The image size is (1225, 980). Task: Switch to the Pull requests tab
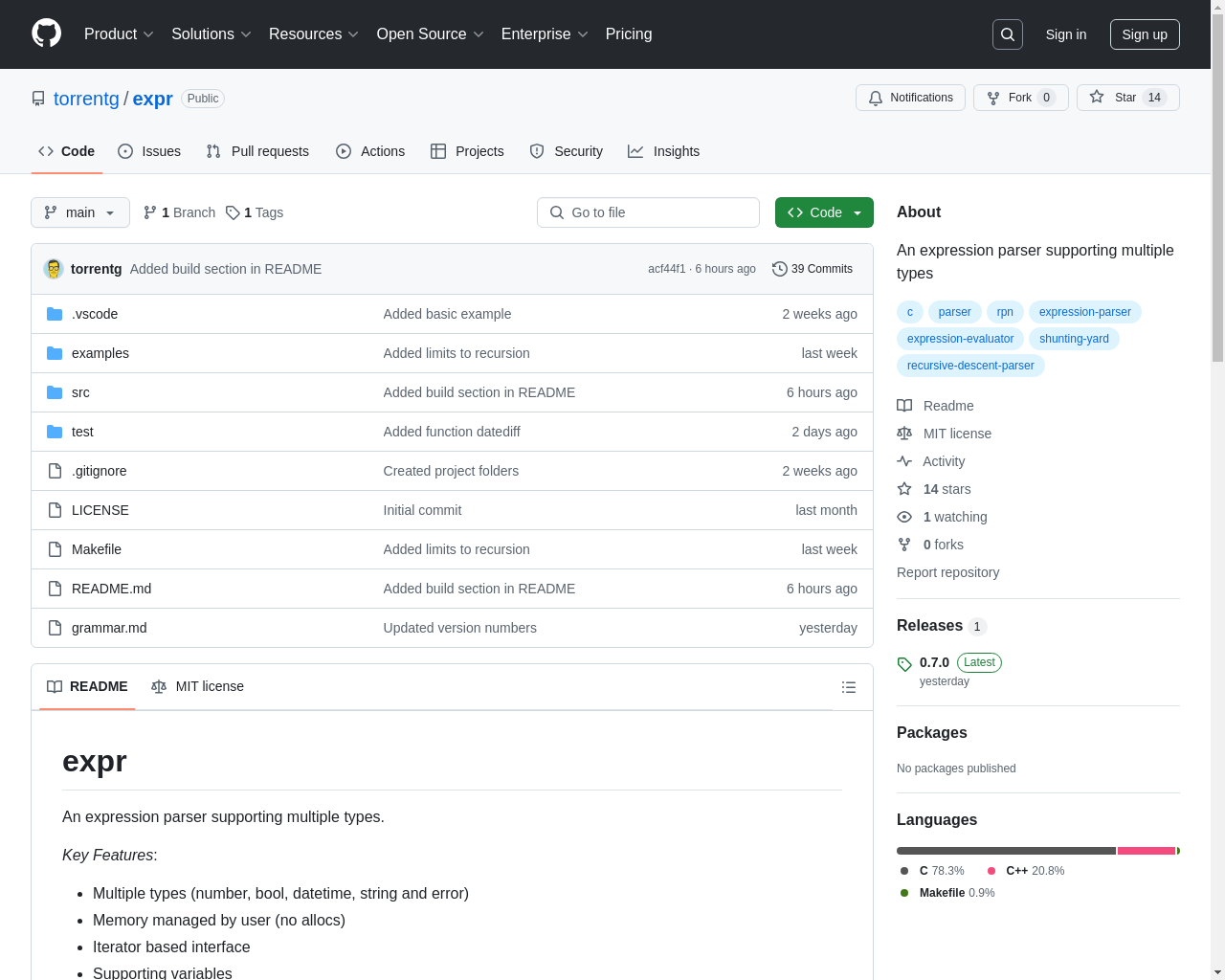(257, 151)
